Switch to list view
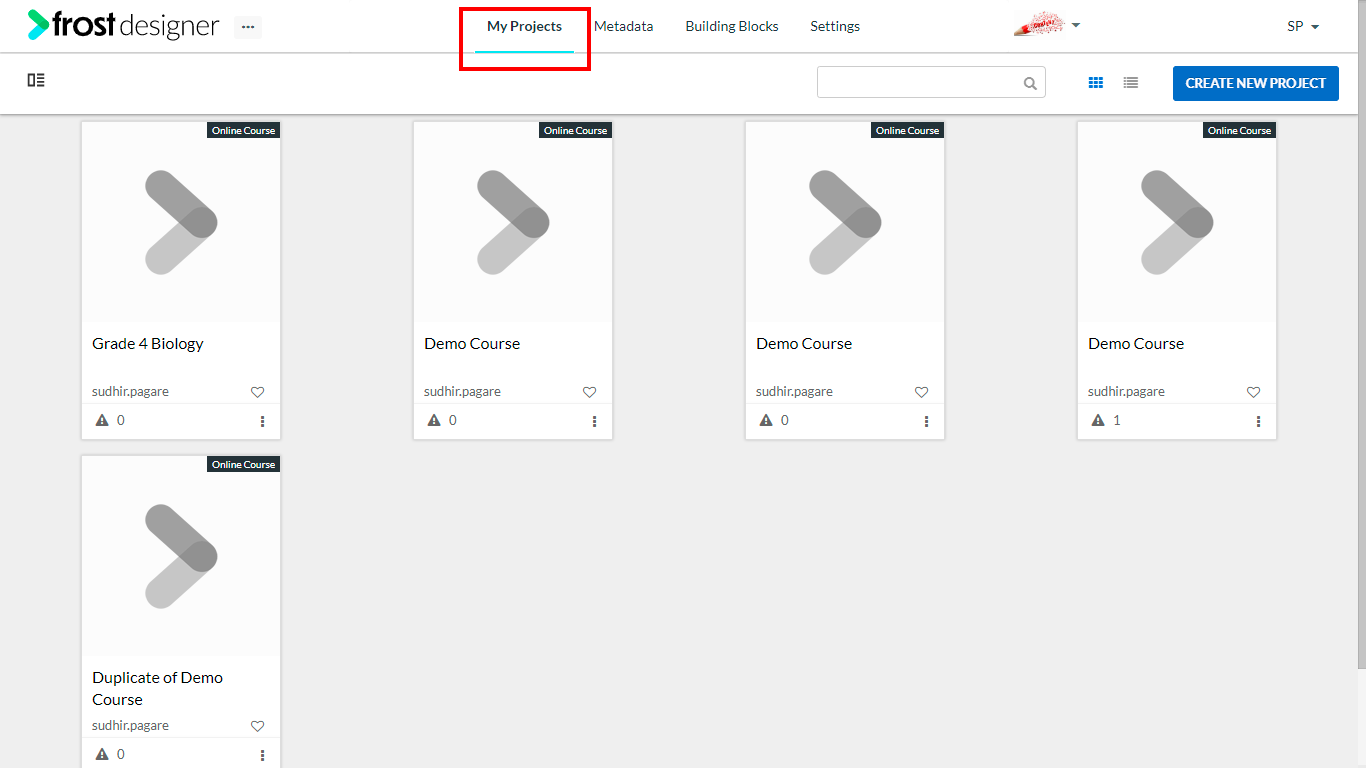The image size is (1366, 768). pyautogui.click(x=1131, y=83)
